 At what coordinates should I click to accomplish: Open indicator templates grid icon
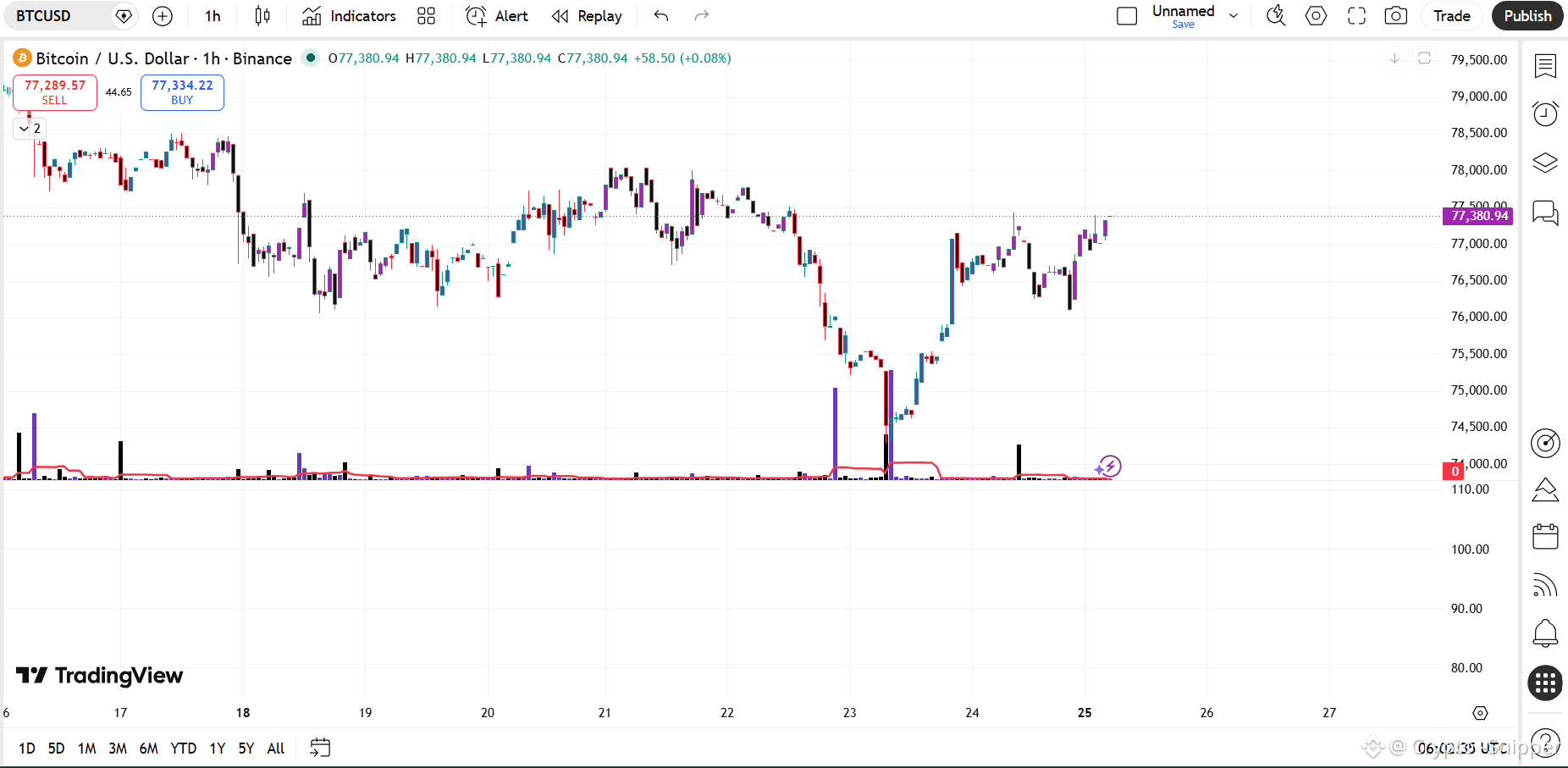(x=427, y=16)
